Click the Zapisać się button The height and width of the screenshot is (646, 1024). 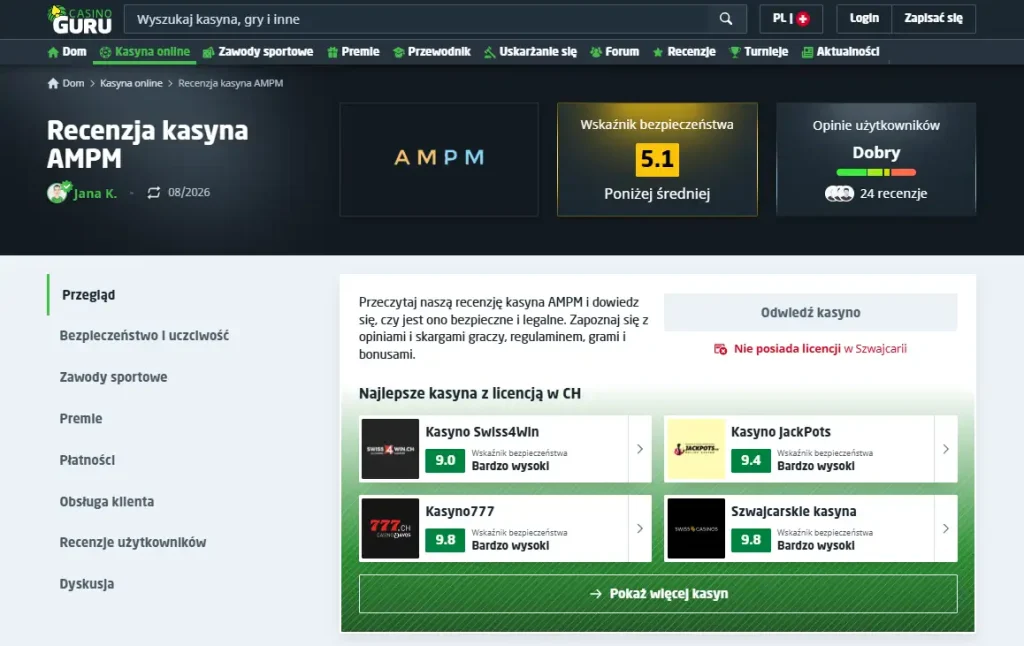coord(933,19)
